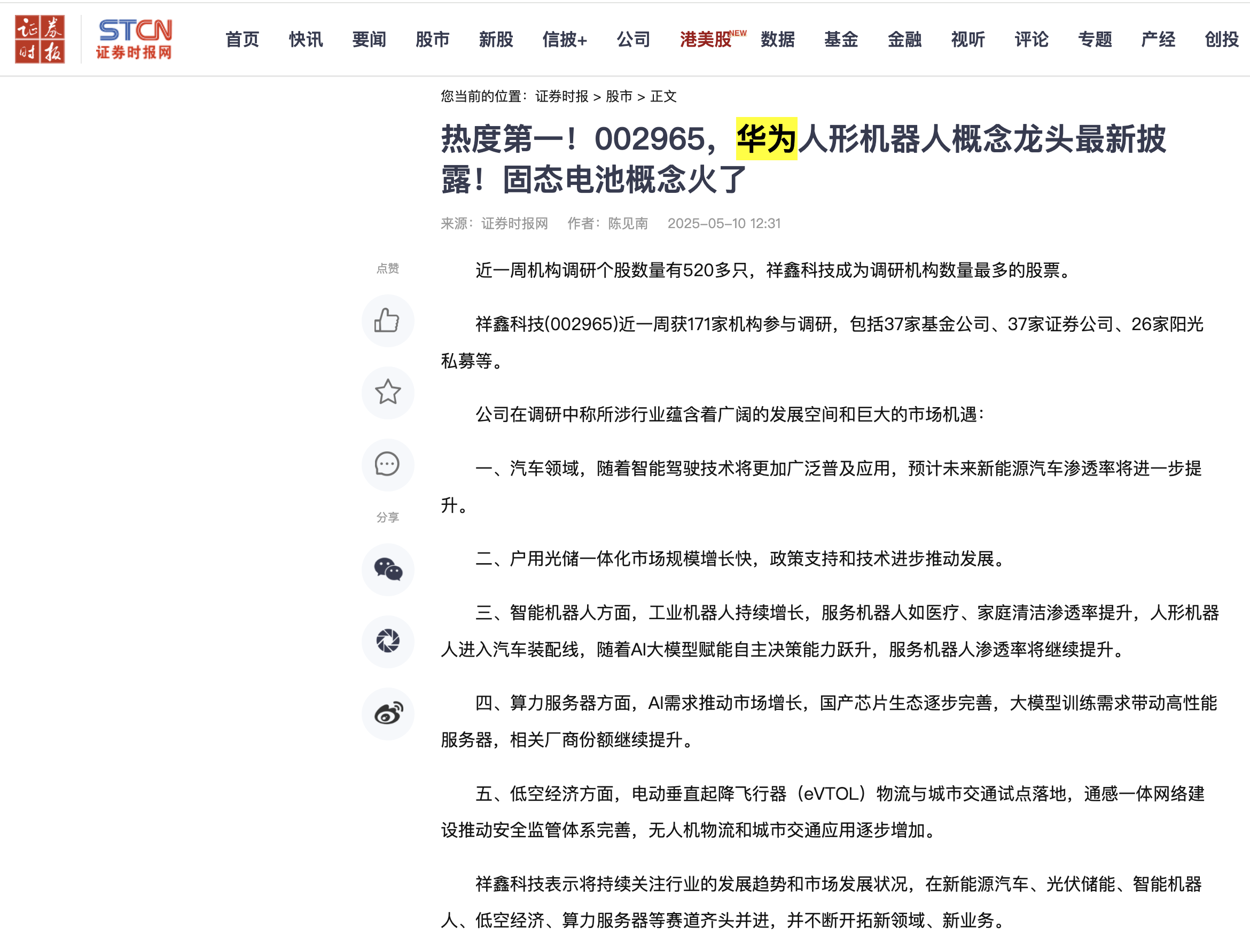The width and height of the screenshot is (1250, 952).
Task: Click stock code 002965 in headline
Action: click(x=650, y=139)
